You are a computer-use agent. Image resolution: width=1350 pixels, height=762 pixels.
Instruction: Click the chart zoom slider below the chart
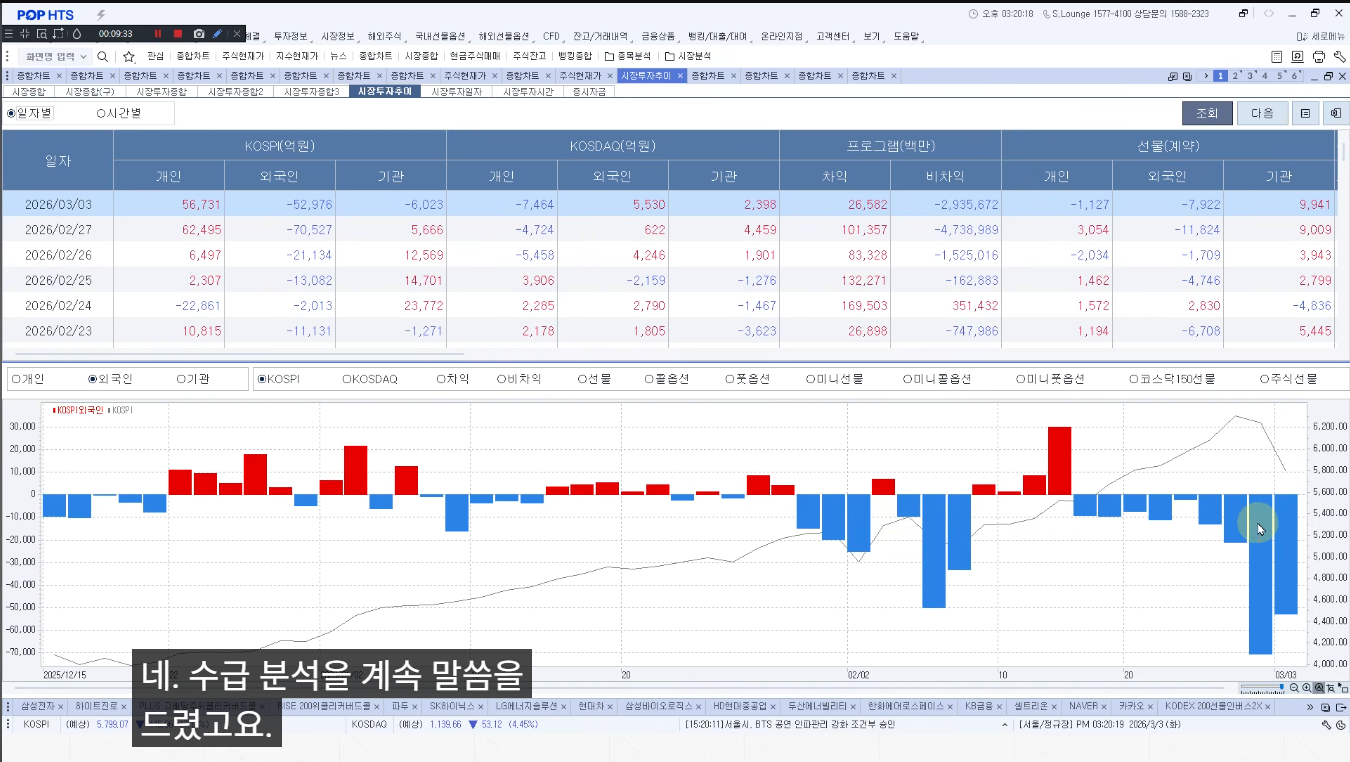click(1262, 688)
